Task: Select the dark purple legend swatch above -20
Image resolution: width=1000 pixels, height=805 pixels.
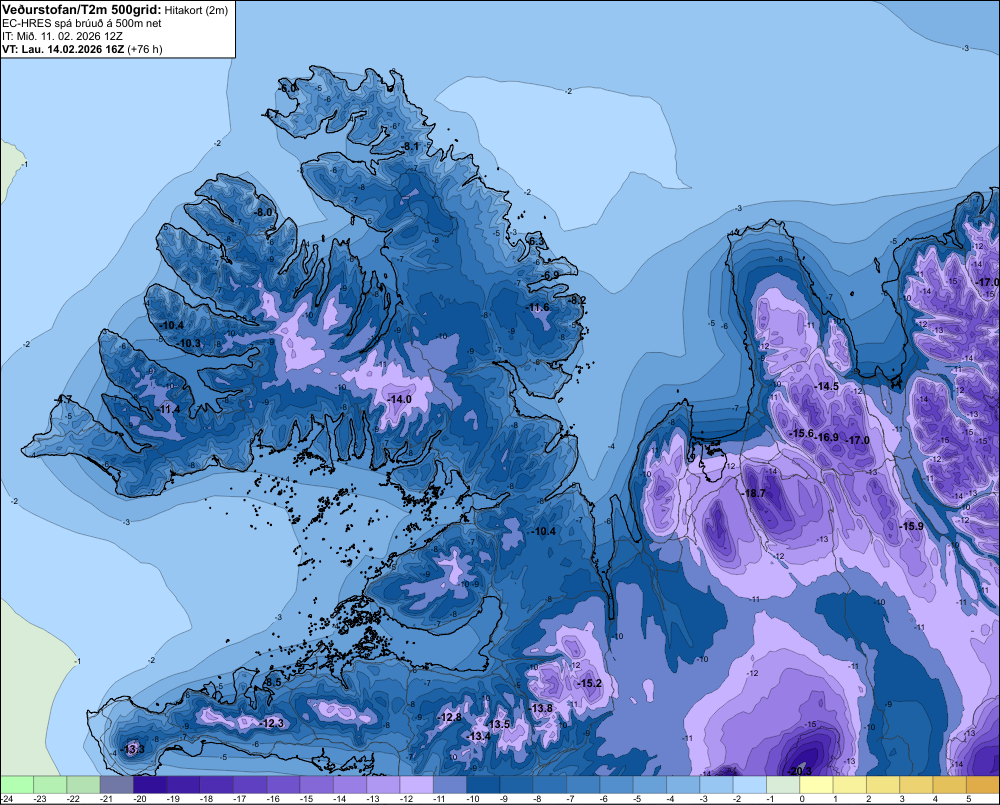Action: pyautogui.click(x=149, y=784)
